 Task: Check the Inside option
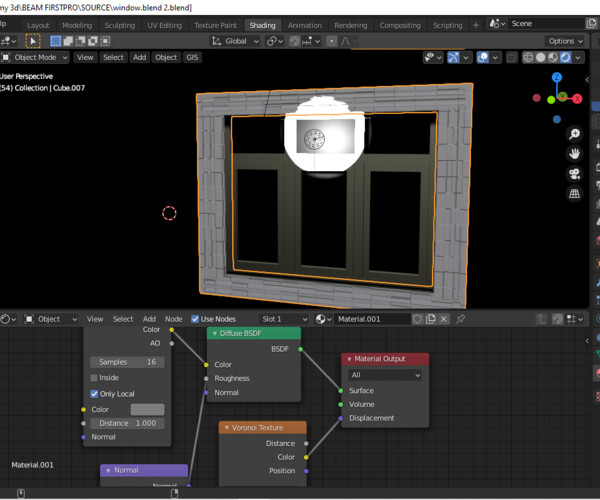coord(95,378)
